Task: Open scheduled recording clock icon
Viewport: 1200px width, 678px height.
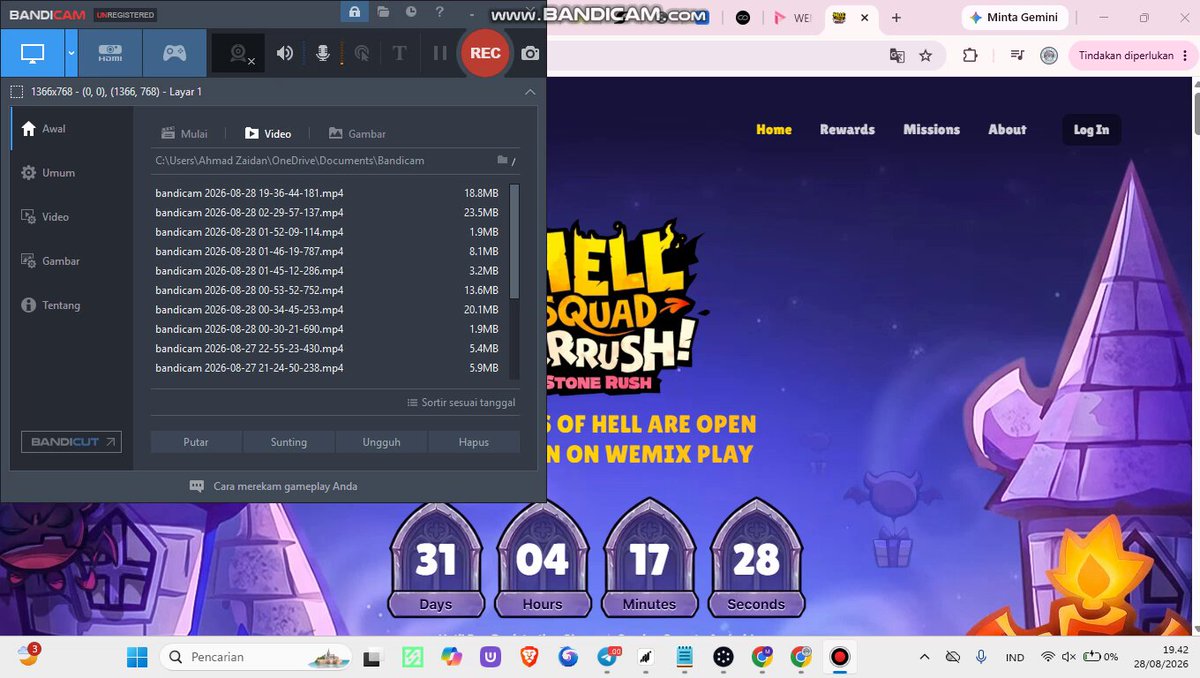Action: pyautogui.click(x=412, y=12)
